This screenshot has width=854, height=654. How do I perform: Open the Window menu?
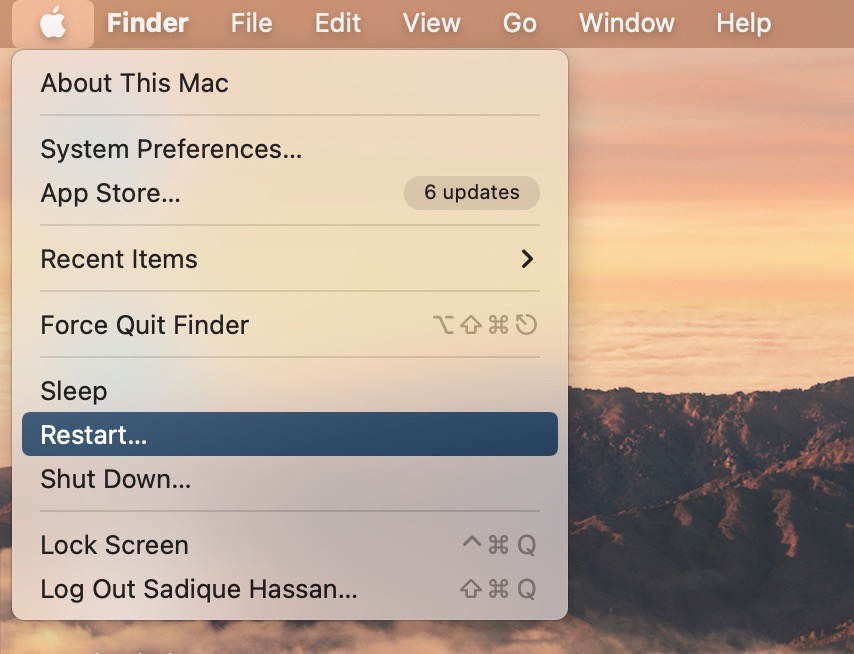(626, 23)
